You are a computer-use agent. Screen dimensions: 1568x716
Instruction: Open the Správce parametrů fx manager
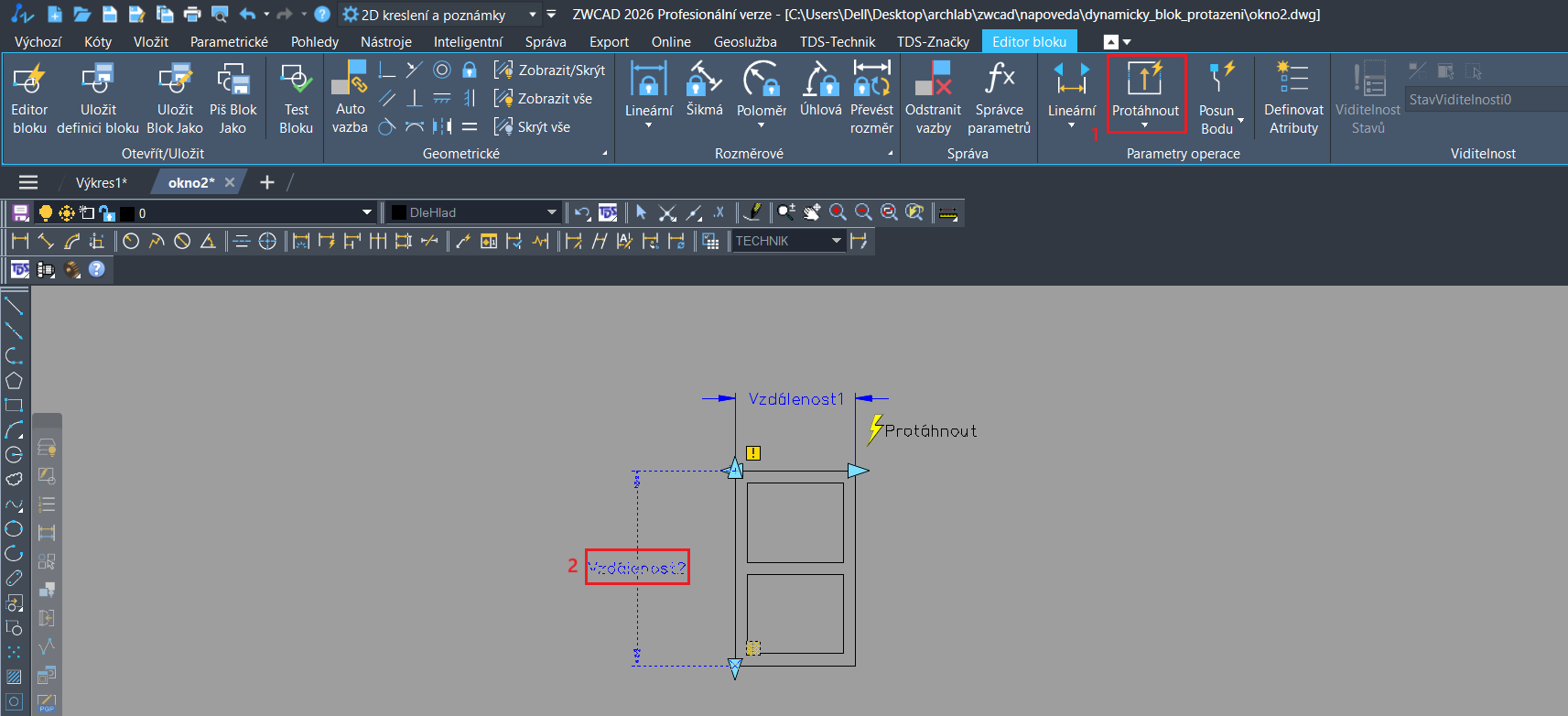click(x=999, y=80)
